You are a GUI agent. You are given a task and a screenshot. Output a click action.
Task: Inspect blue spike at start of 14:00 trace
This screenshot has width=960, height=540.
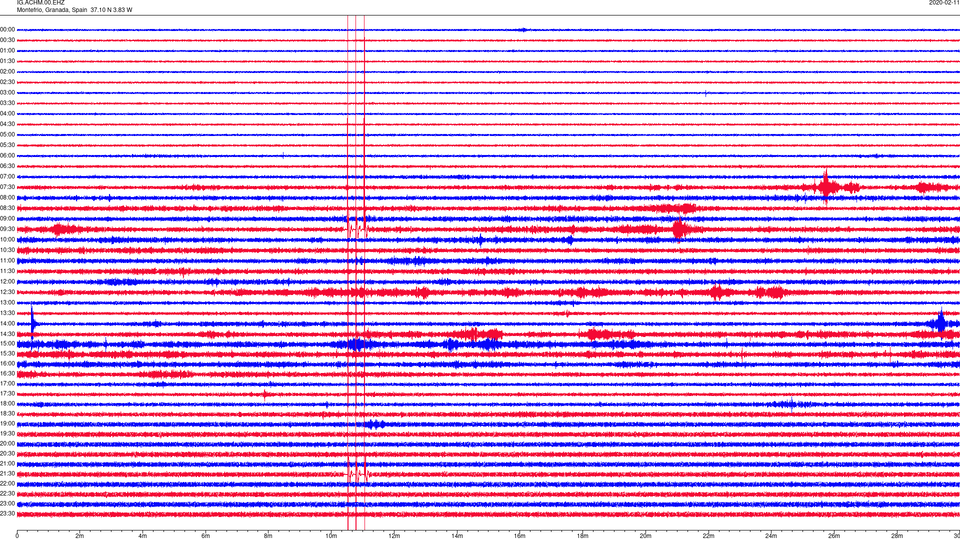(x=33, y=322)
